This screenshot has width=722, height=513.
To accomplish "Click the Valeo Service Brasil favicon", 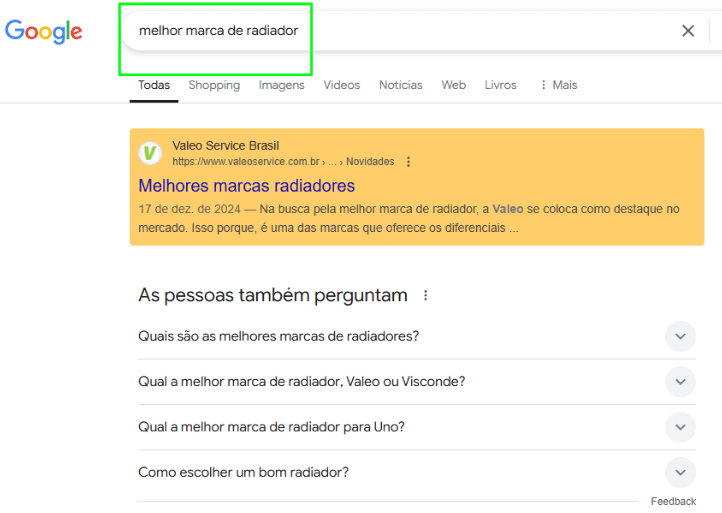I will pyautogui.click(x=150, y=153).
